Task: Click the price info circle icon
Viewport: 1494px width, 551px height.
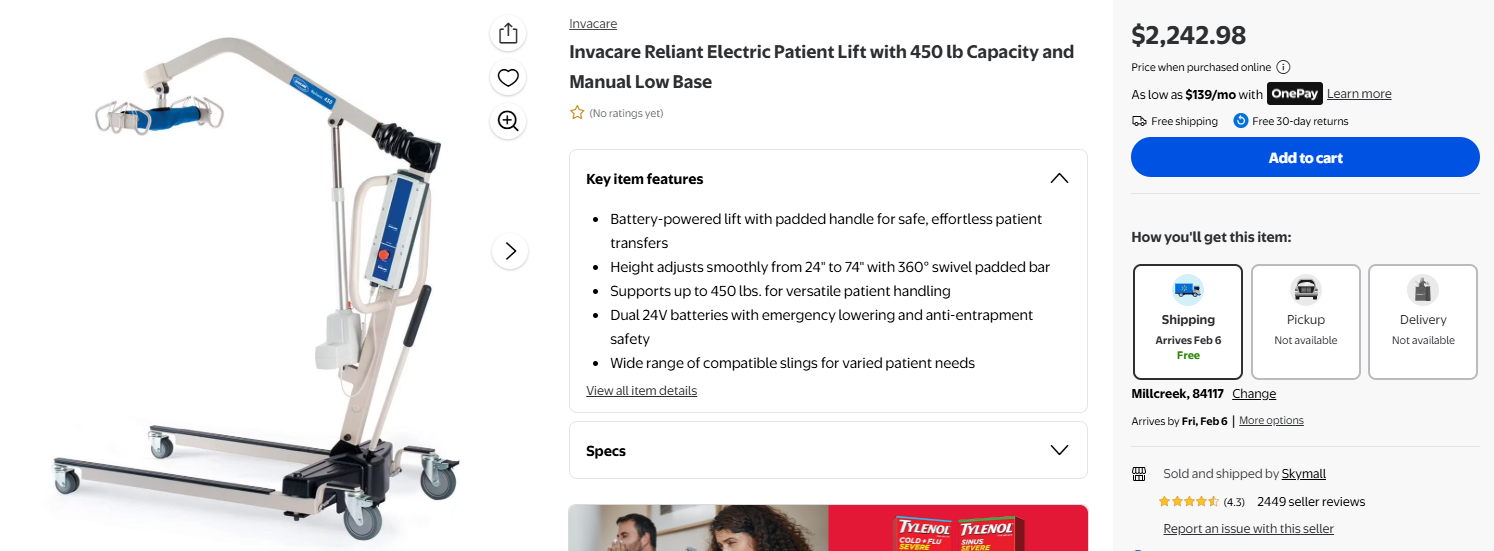Action: pos(1283,67)
